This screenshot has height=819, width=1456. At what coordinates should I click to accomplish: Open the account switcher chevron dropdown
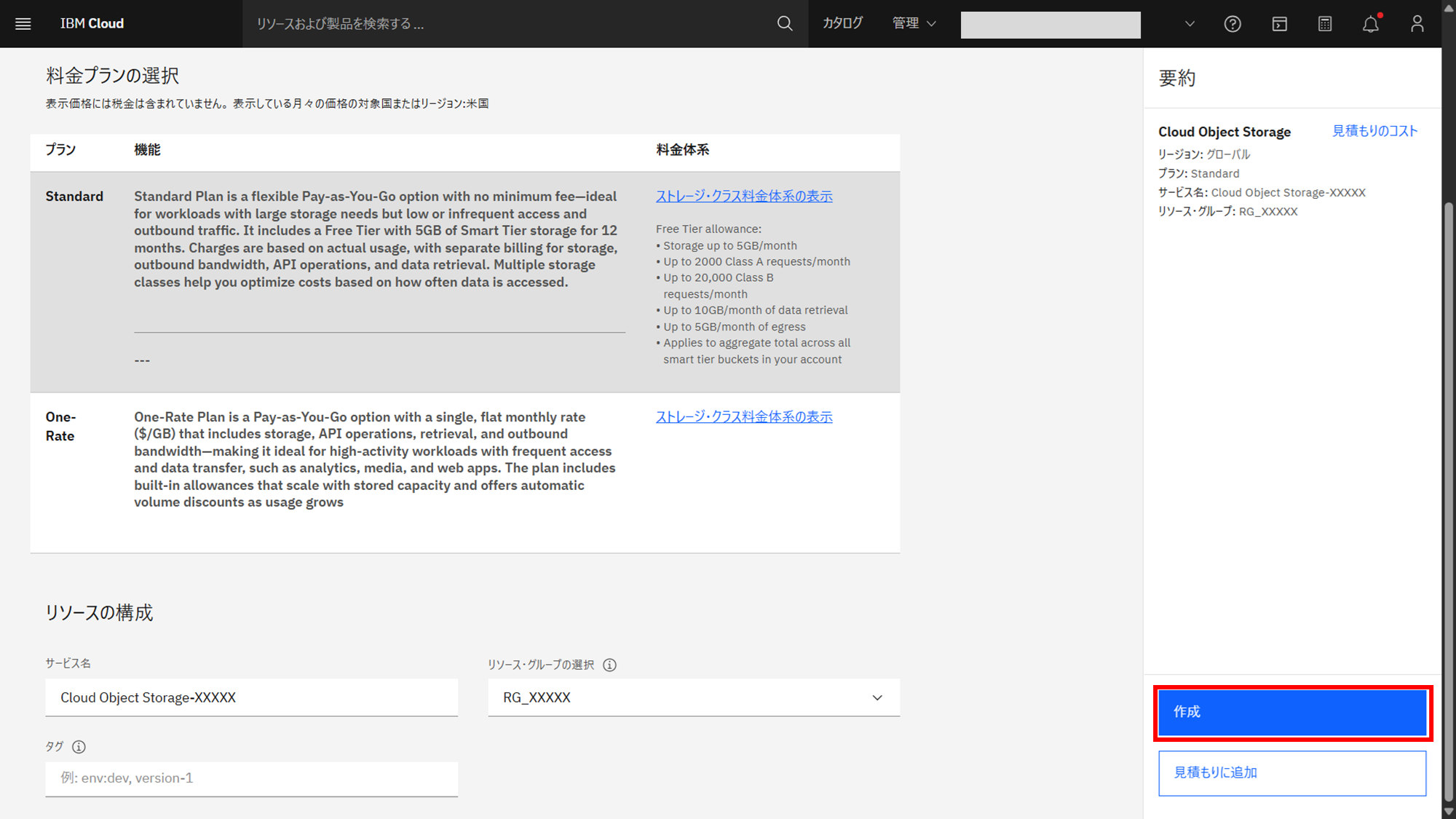click(x=1190, y=24)
